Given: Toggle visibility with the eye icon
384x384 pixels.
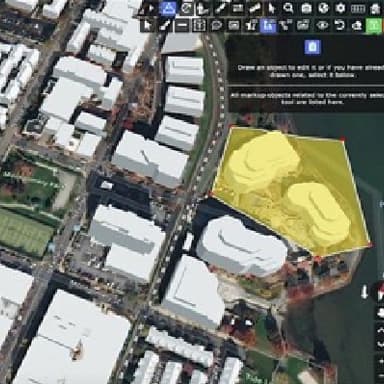Looking at the screenshot, I should pos(322,25).
